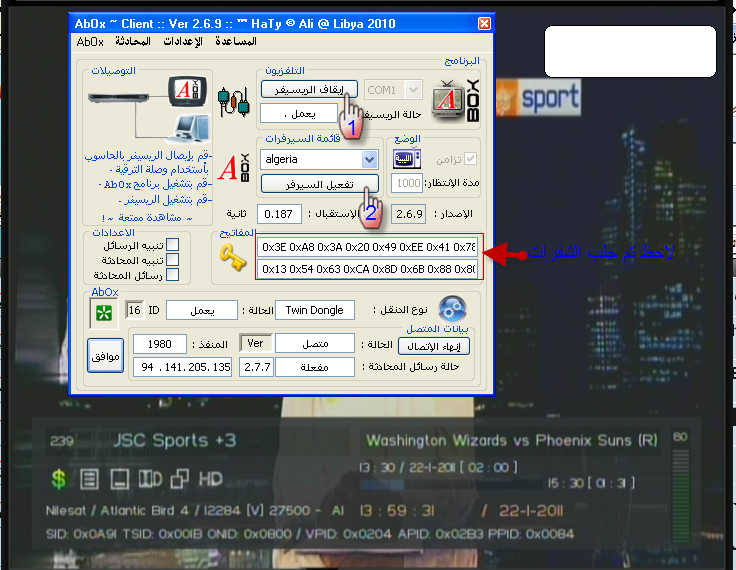Click the Twin Dongle type field
Viewport: 736px width, 570px height.
point(314,310)
